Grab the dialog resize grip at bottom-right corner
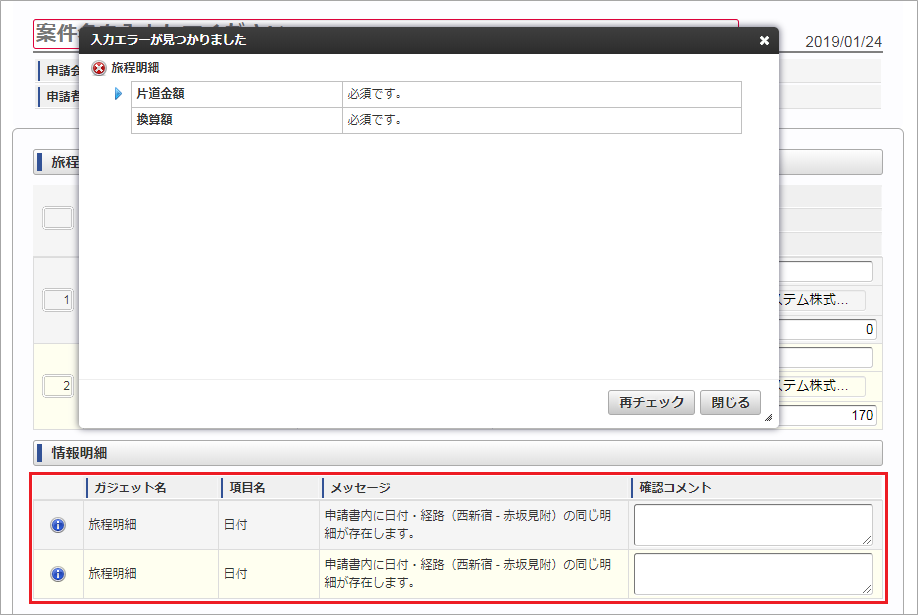918x615 pixels. (768, 418)
